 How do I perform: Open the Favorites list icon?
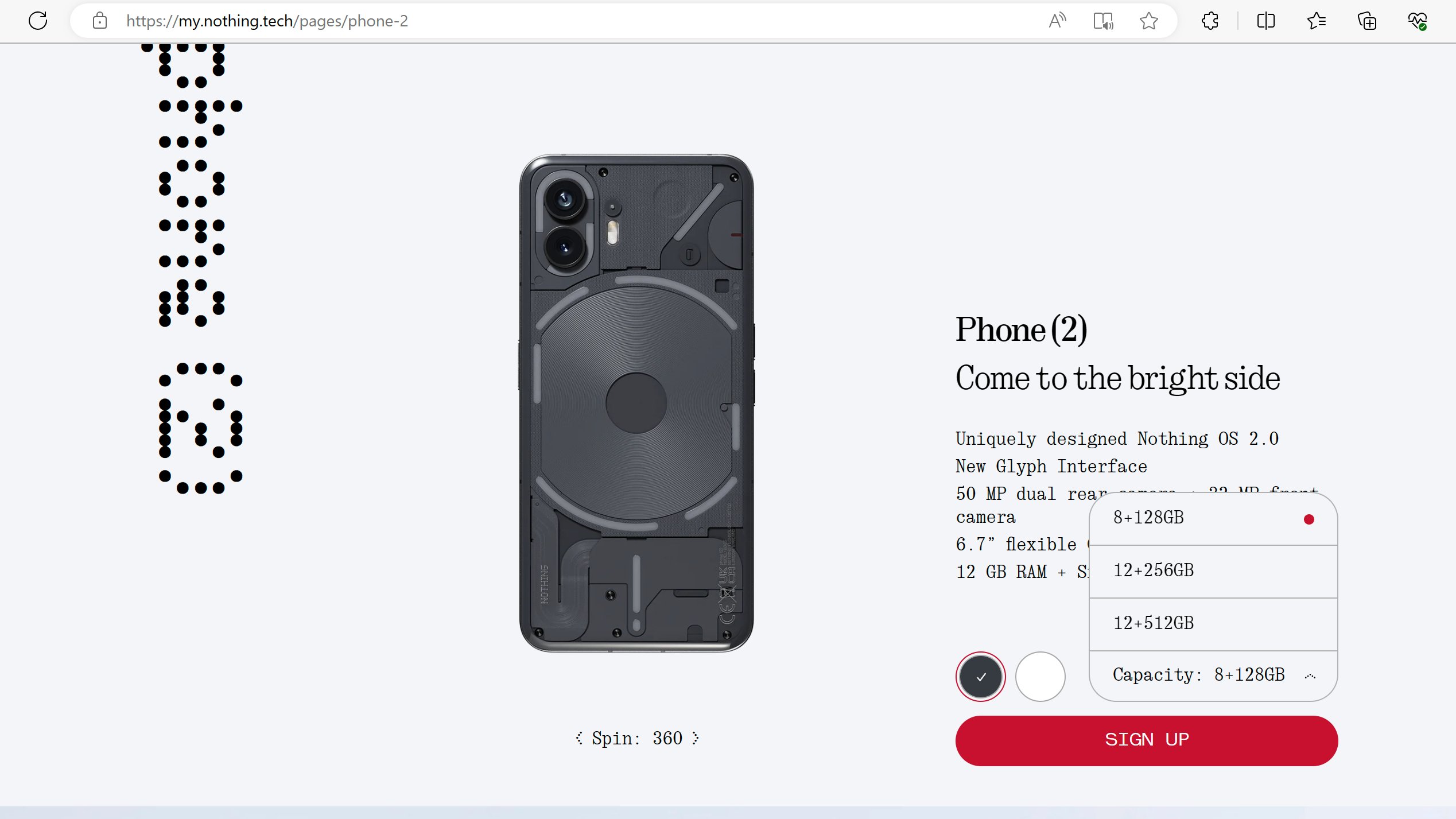point(1316,21)
